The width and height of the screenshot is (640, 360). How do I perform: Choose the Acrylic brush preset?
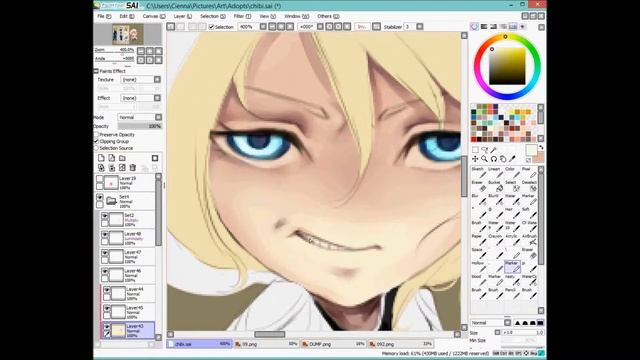pyautogui.click(x=512, y=240)
